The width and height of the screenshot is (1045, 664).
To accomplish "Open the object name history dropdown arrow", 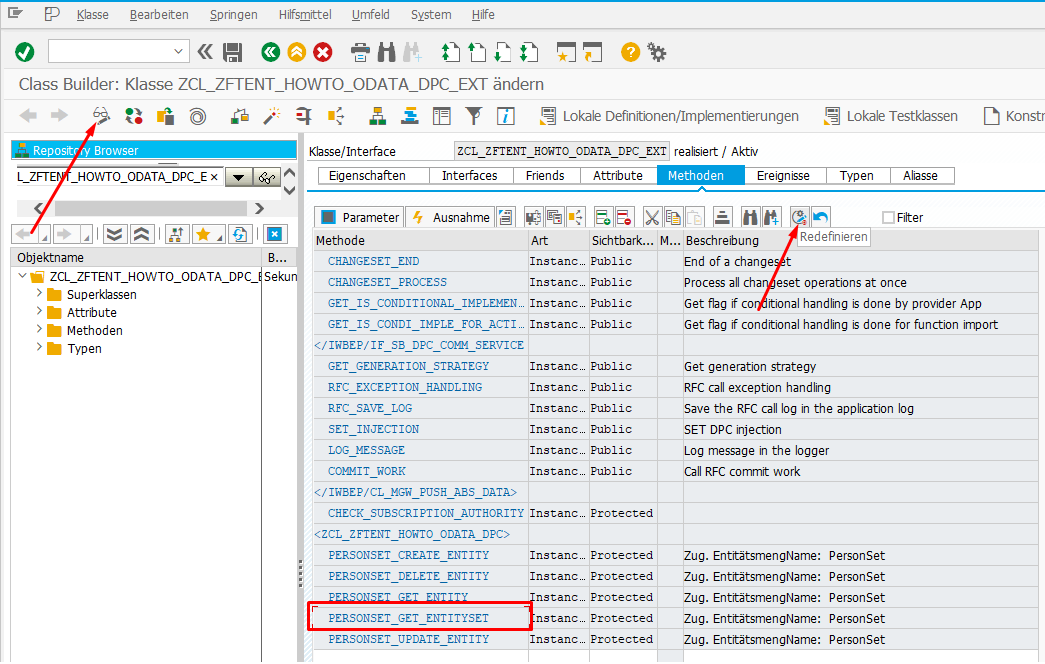I will click(239, 177).
